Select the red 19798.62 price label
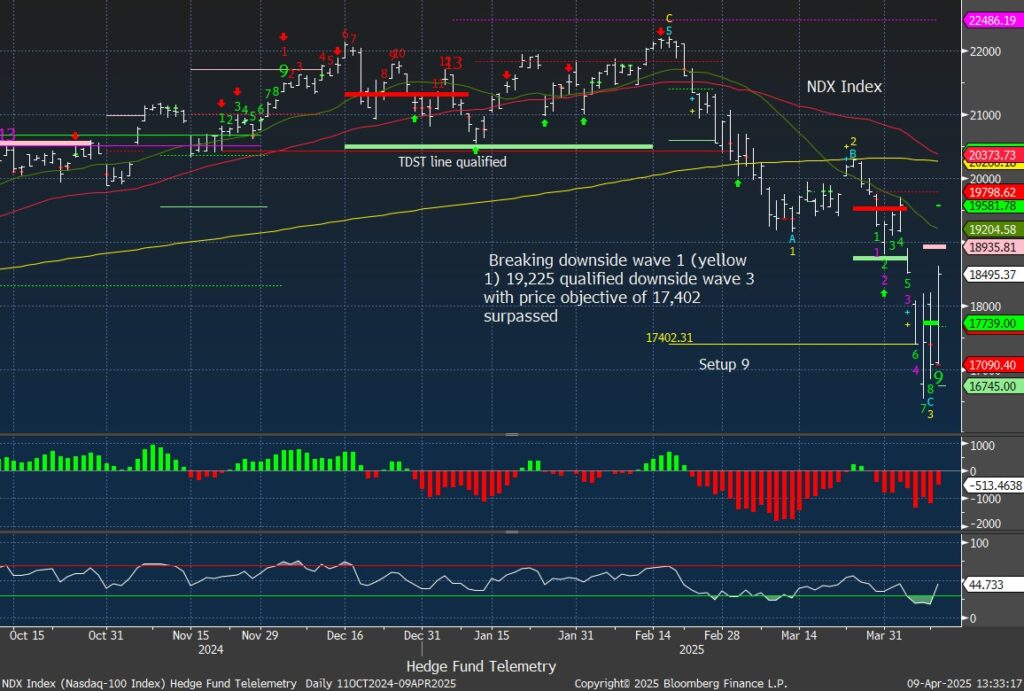Image resolution: width=1024 pixels, height=691 pixels. coord(993,192)
